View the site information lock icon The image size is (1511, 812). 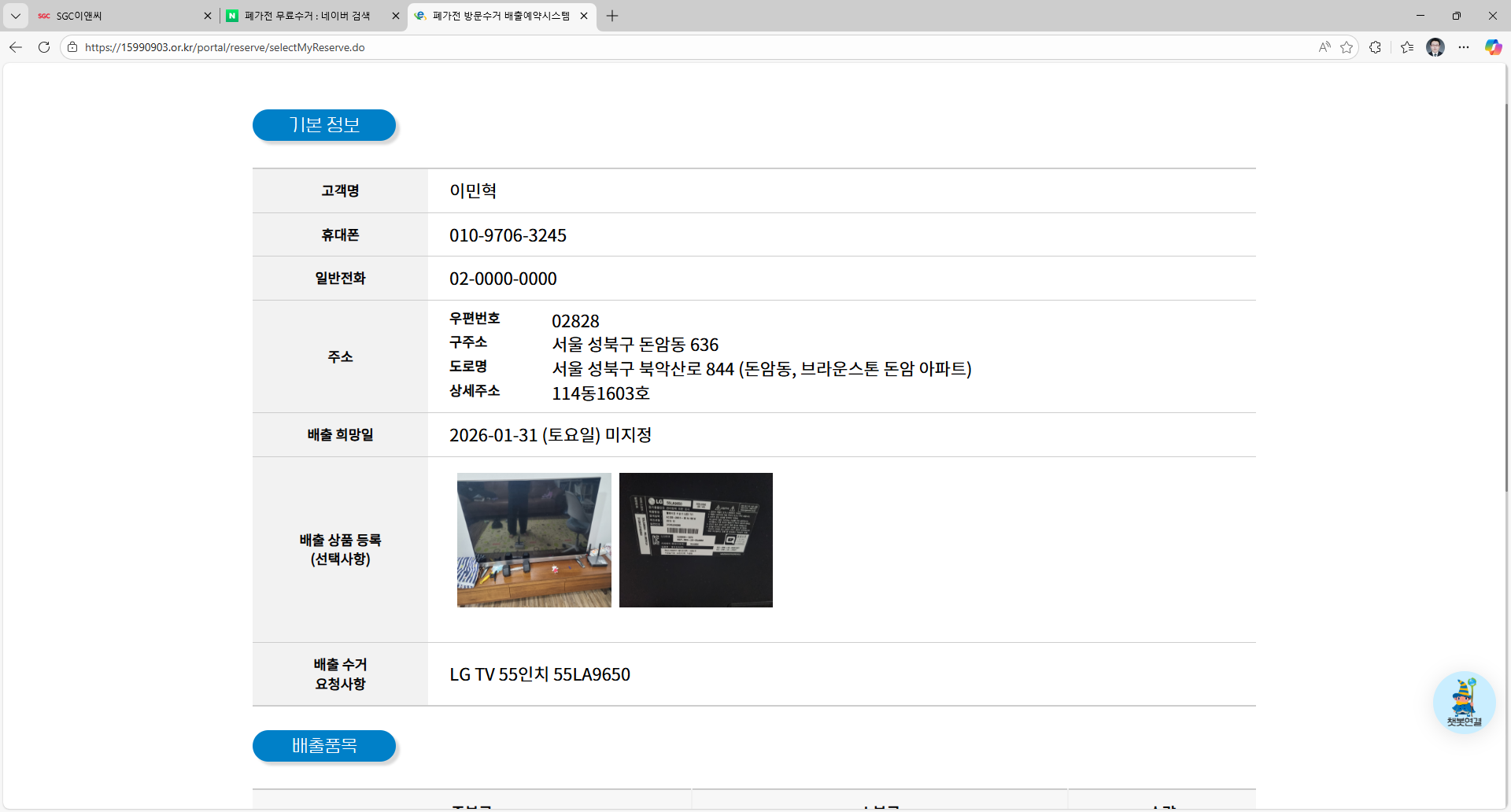point(72,47)
